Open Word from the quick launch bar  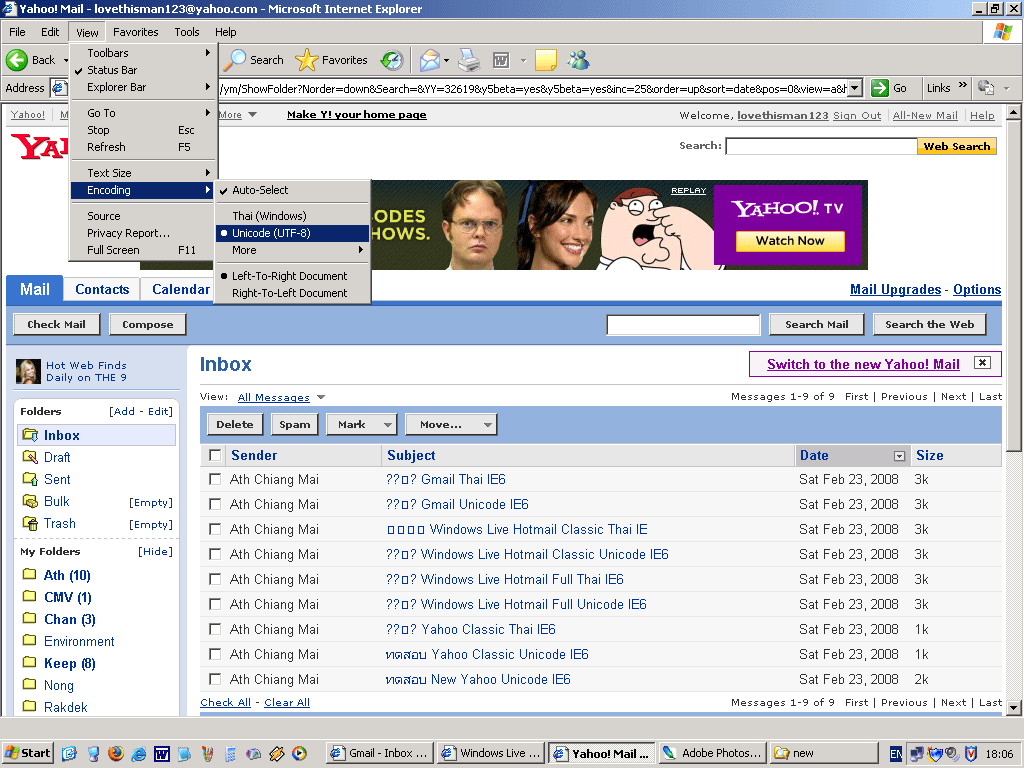161,754
